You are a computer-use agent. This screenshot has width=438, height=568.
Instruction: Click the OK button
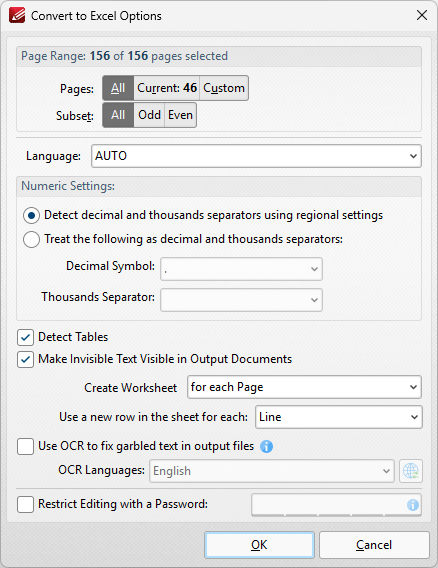pos(259,545)
